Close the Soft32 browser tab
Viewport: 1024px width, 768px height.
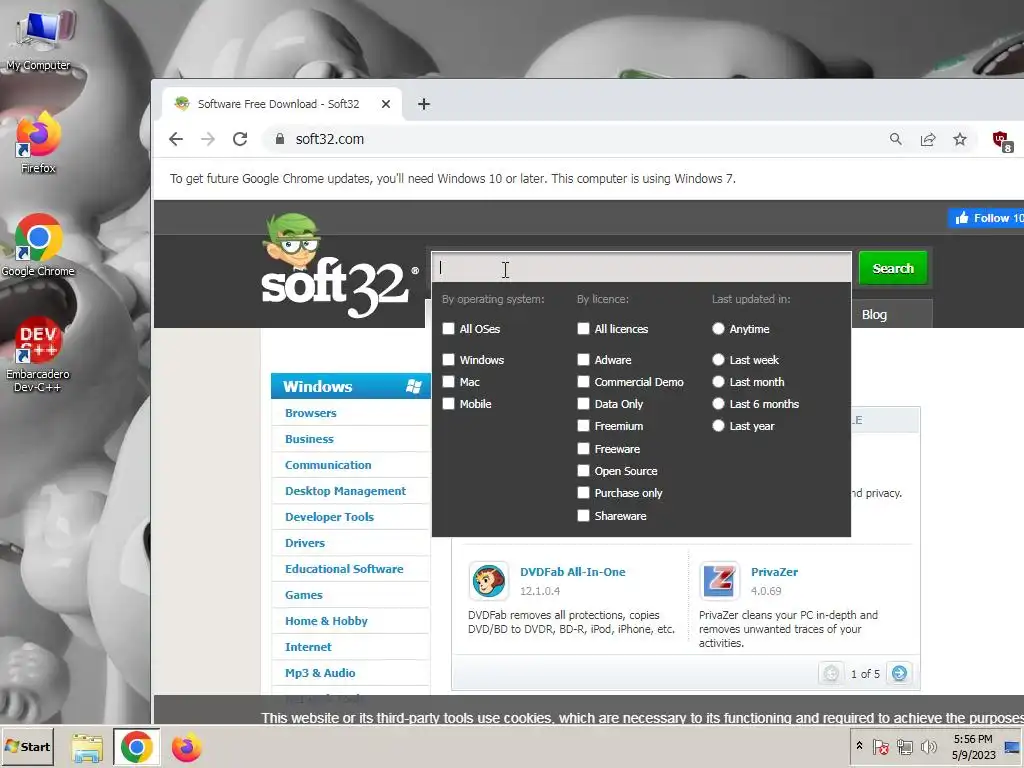coord(386,104)
